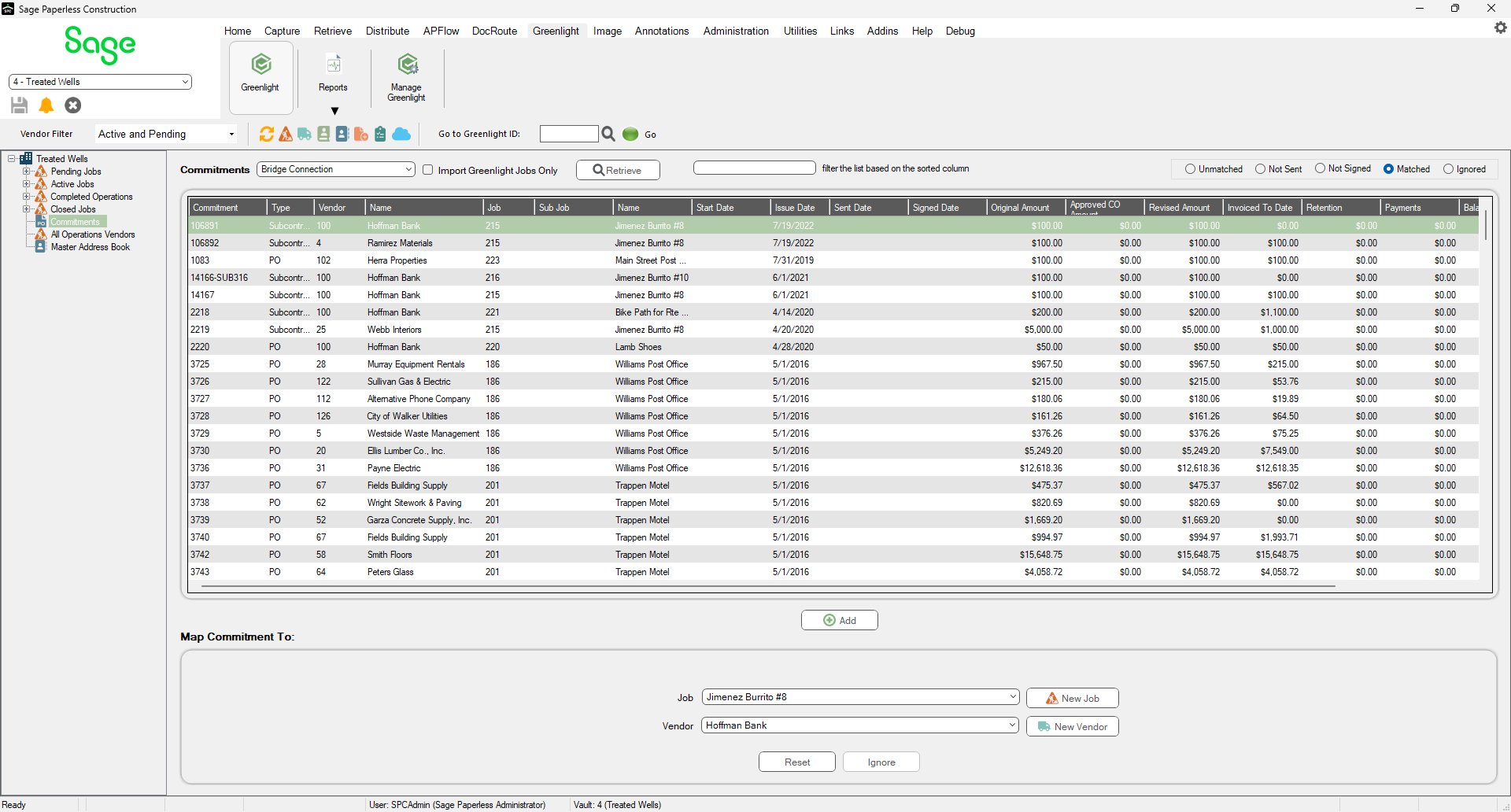Sort by the Issue Date column header

point(800,208)
